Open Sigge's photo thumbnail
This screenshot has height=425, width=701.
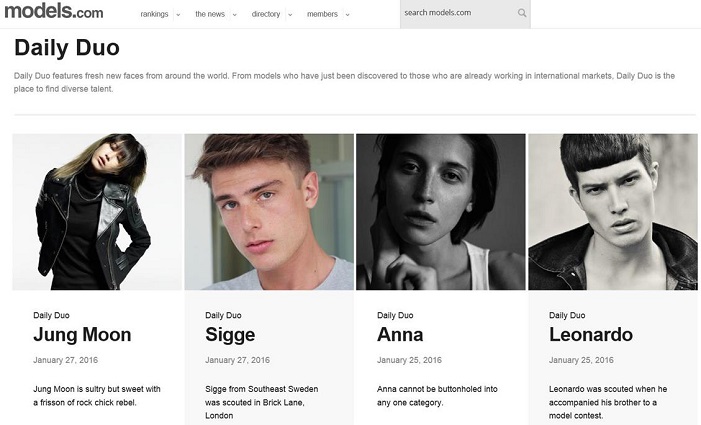269,212
